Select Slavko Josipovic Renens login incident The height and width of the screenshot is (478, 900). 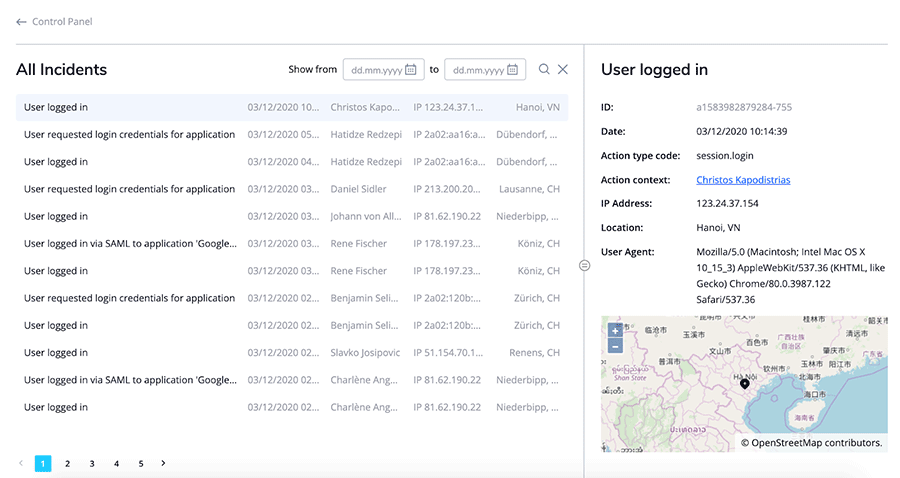pos(291,353)
